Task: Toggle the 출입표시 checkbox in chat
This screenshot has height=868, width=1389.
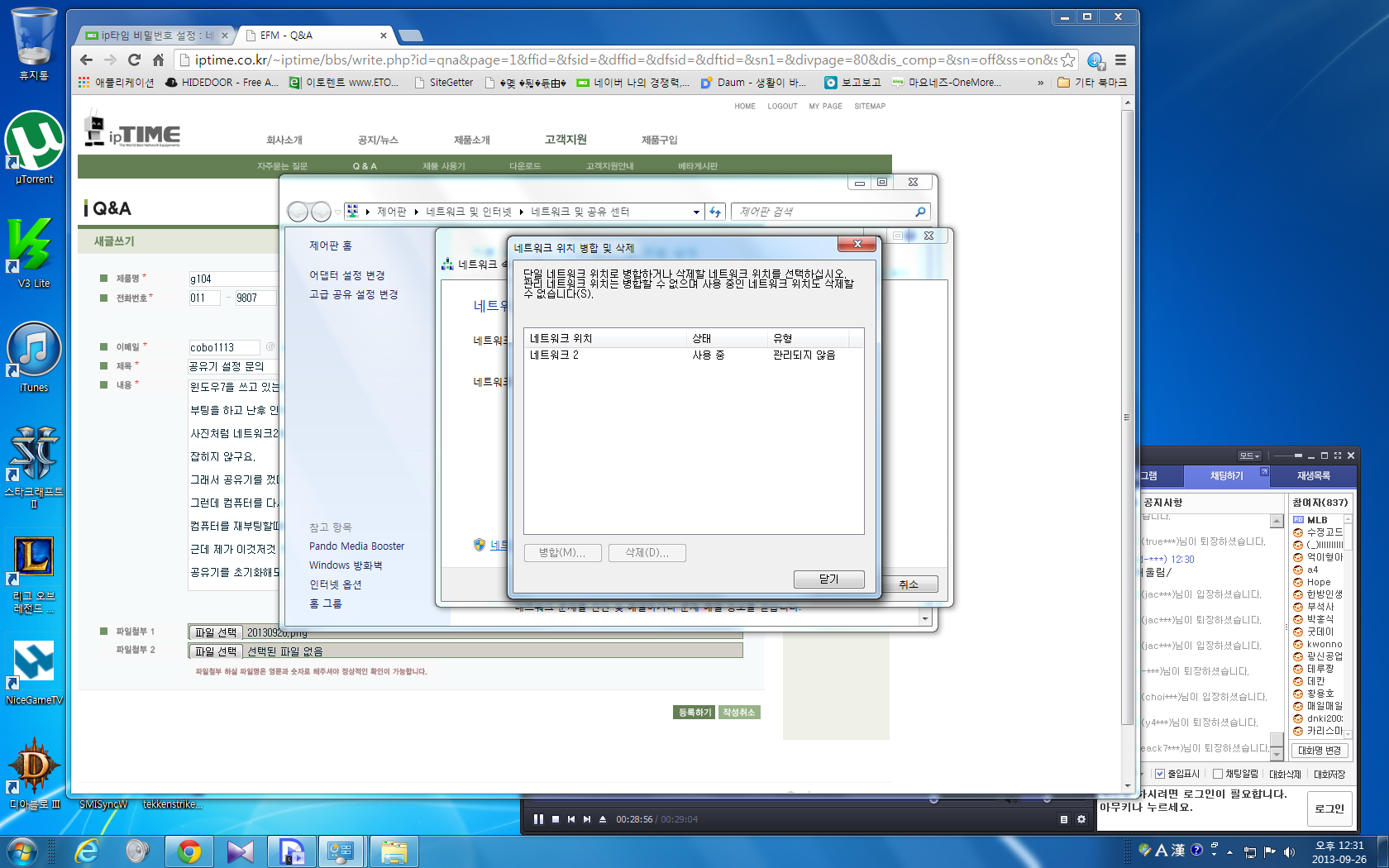Action: (x=1160, y=774)
